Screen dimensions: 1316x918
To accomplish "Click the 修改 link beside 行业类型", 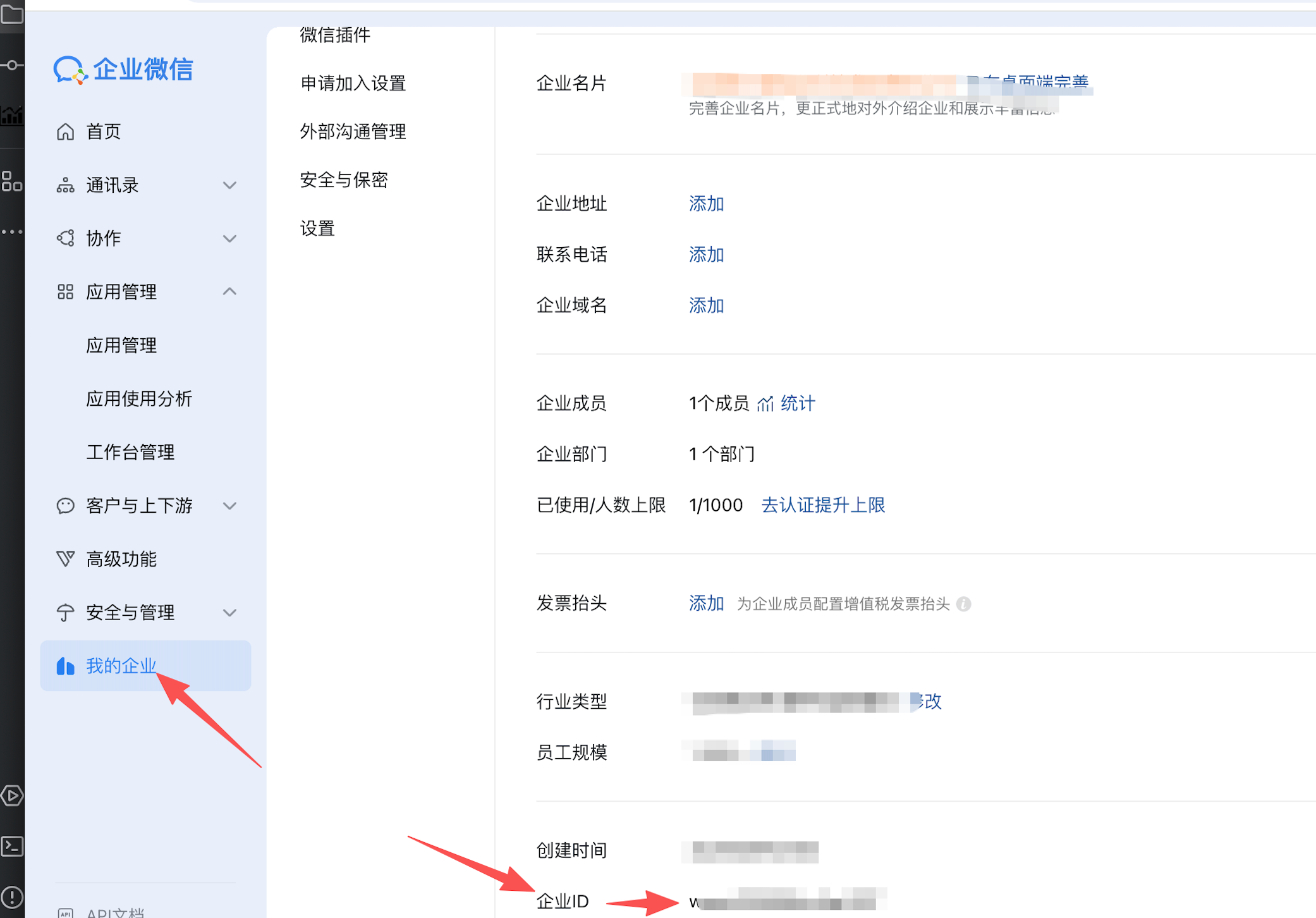I will pos(926,701).
